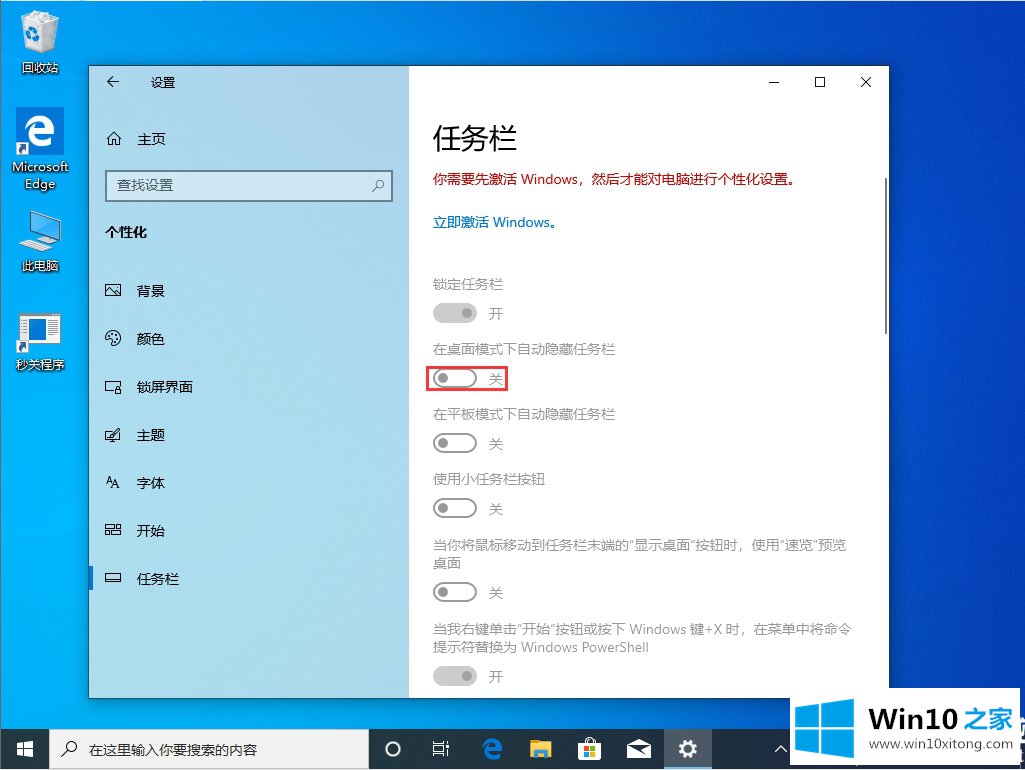The image size is (1025, 770).
Task: Click the 颜色 palette icon in sidebar
Action: 113,338
